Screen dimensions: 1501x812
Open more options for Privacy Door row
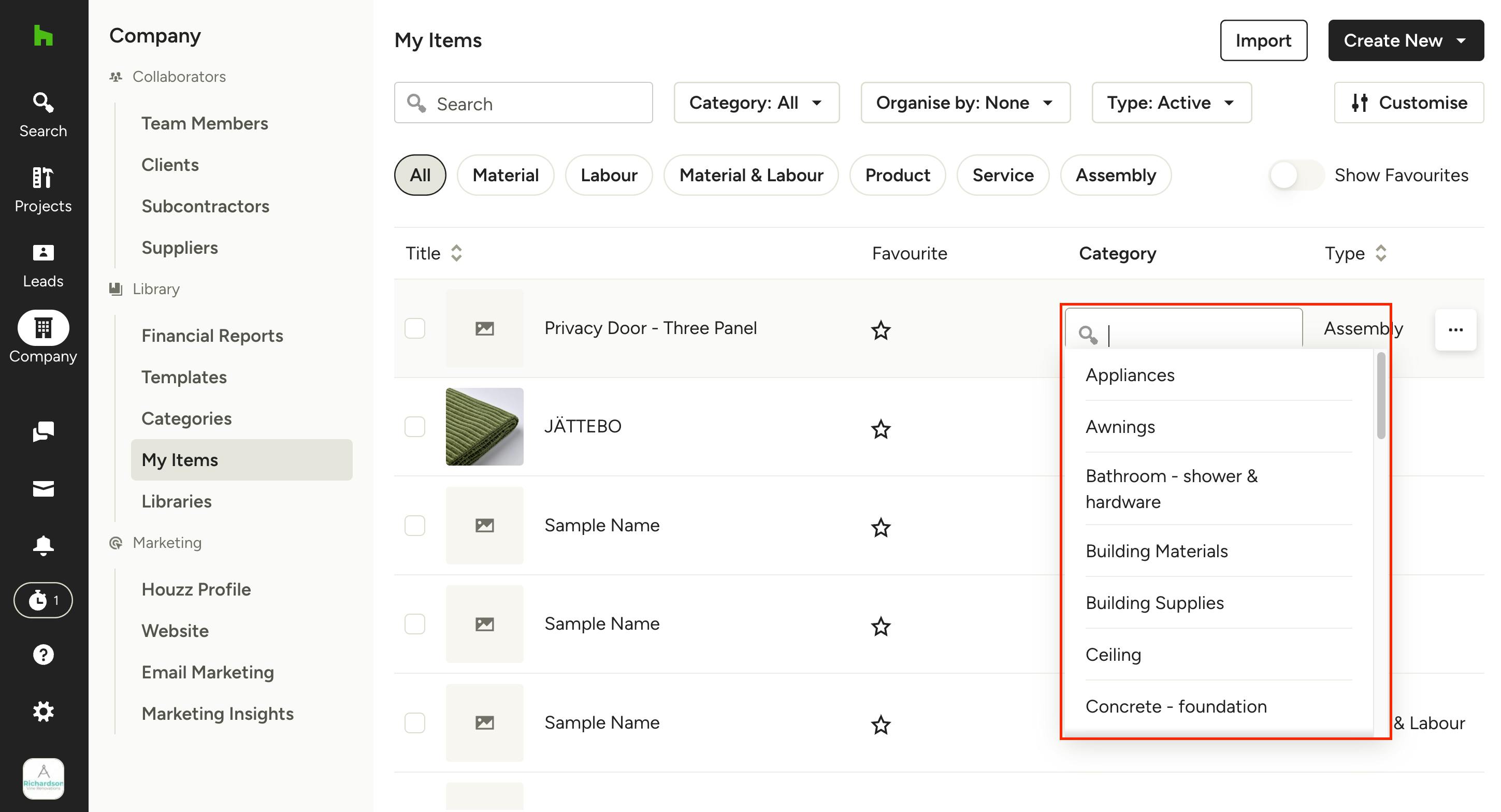tap(1455, 330)
